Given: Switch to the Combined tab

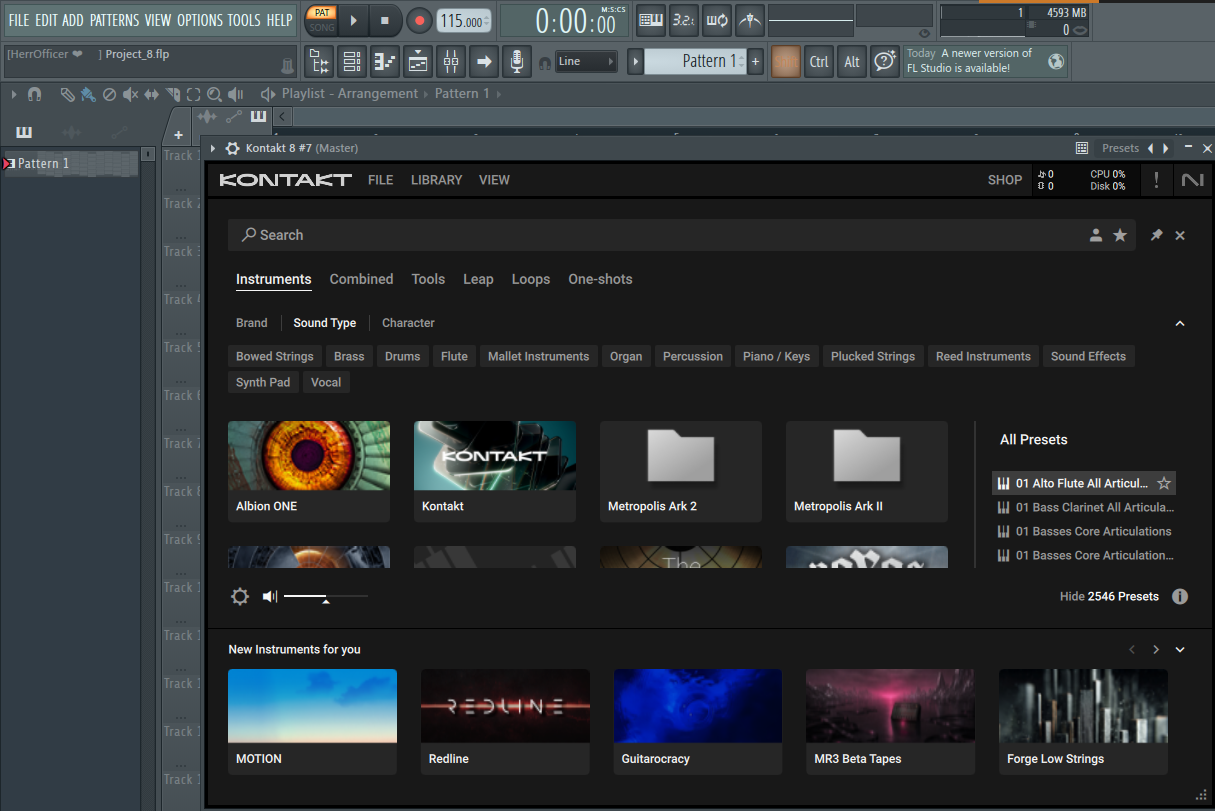Looking at the screenshot, I should [x=361, y=279].
